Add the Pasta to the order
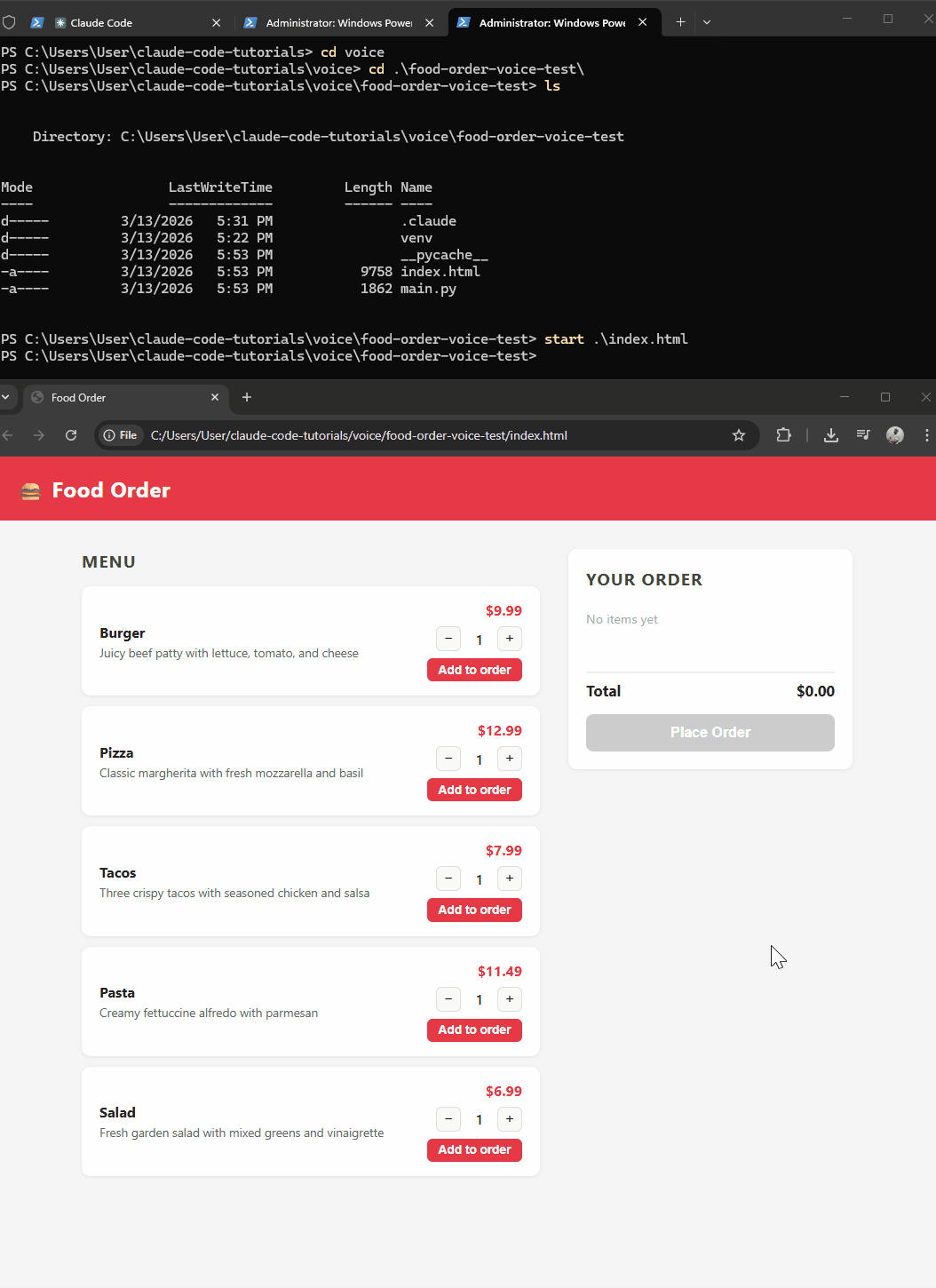Viewport: 936px width, 1288px height. click(474, 1030)
